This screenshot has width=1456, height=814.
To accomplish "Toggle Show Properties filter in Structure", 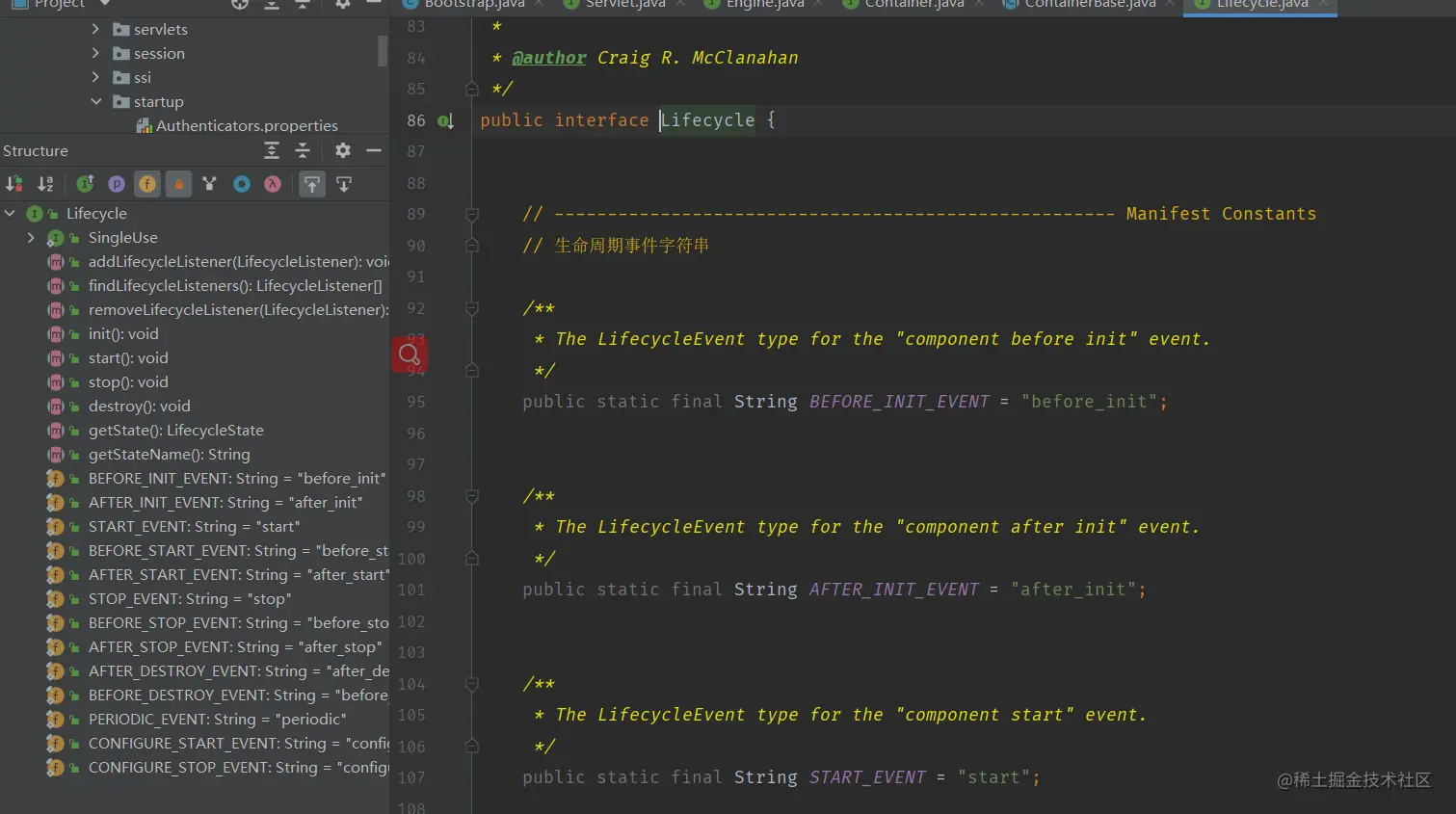I will tap(117, 184).
